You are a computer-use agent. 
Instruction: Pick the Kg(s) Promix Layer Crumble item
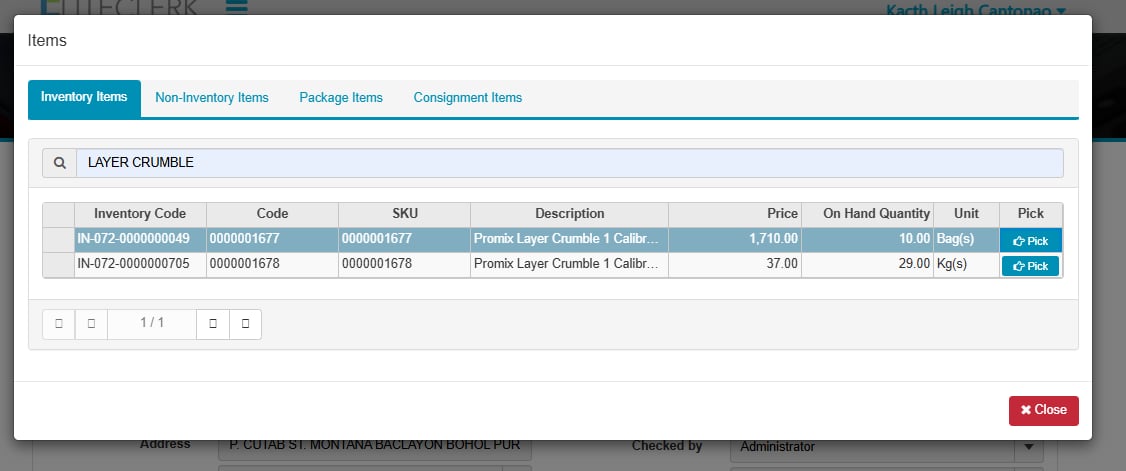tap(1030, 266)
